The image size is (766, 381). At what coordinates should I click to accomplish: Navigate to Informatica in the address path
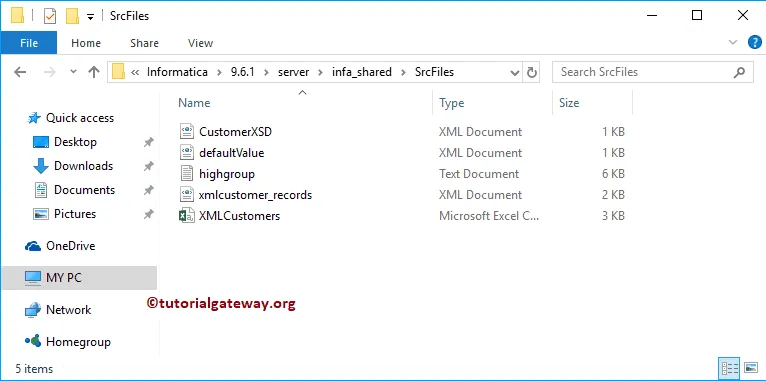(177, 72)
